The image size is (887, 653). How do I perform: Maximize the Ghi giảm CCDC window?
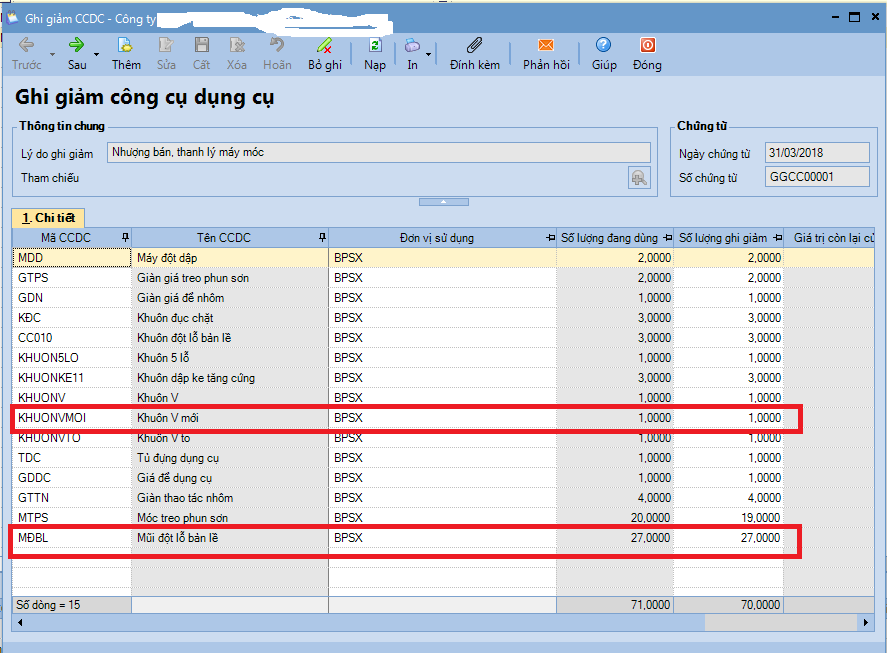tap(855, 17)
